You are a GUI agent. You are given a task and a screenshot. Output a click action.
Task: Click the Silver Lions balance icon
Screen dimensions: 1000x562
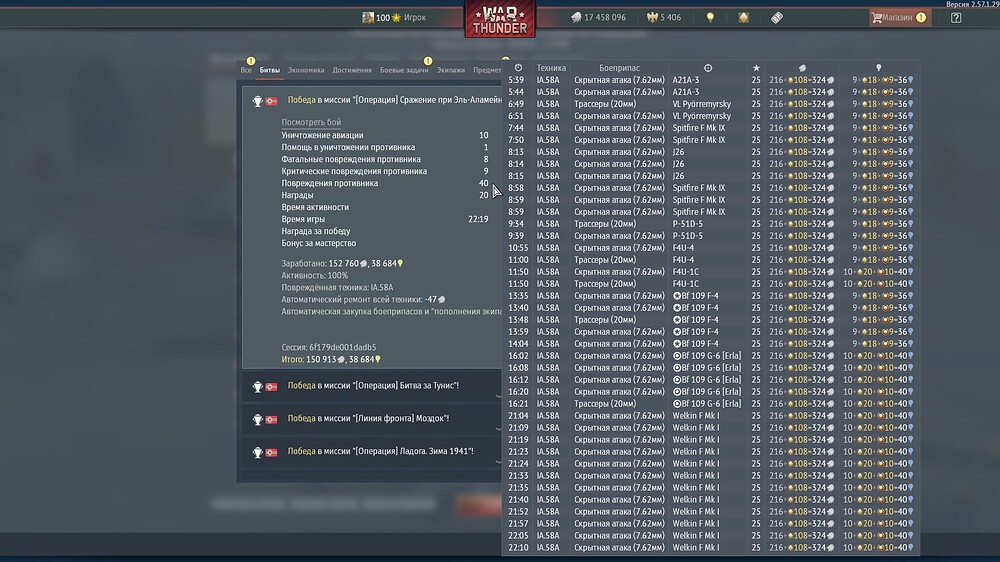(x=577, y=17)
